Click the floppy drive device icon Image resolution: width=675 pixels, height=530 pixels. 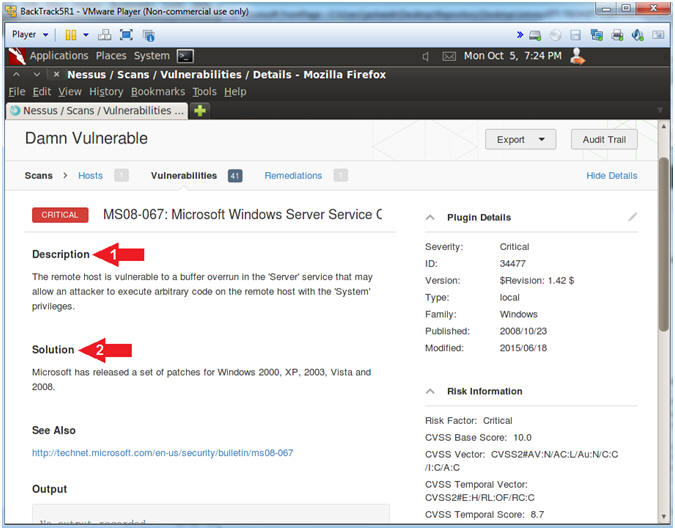[576, 35]
